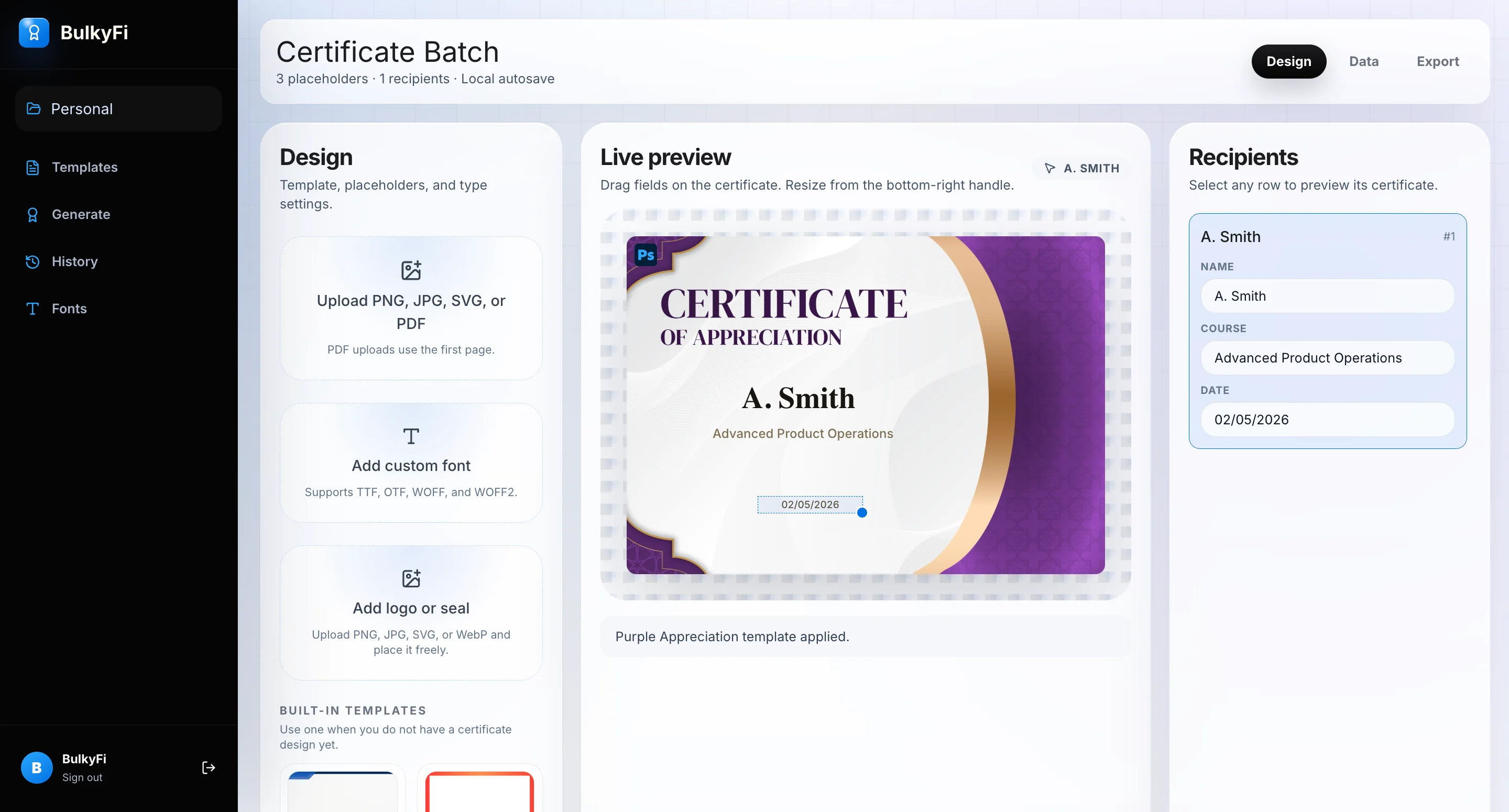
Task: Click the CERTIFICATE heading on the preview
Action: pos(783,304)
